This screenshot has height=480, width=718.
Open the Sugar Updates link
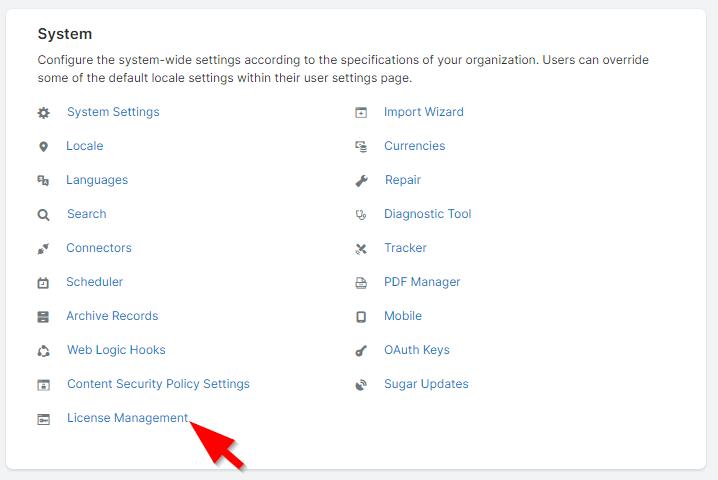[x=426, y=384]
